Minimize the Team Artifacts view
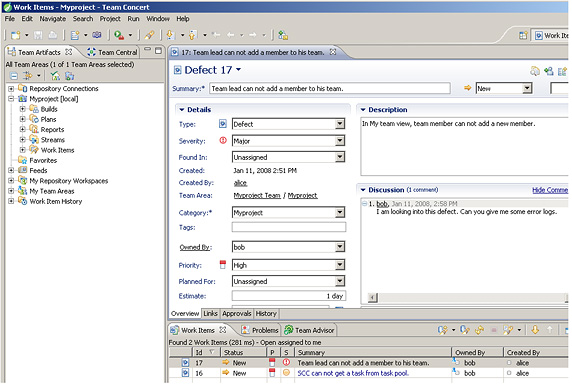572x384 pixels. [x=147, y=50]
